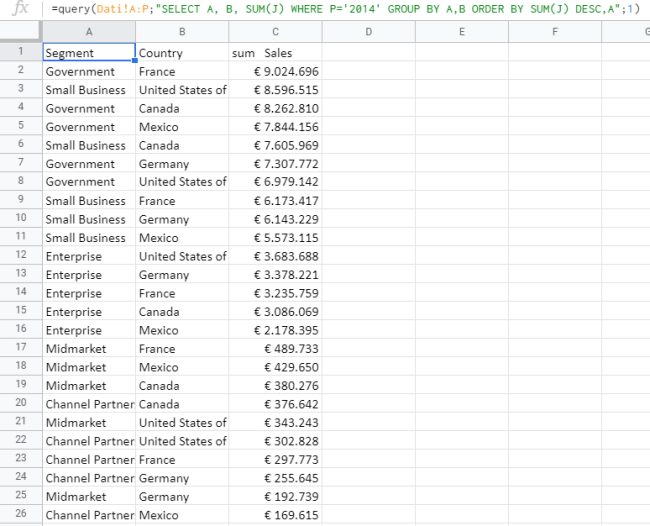Screen dimensions: 650x526
Task: Click the € 169.615 sales cell
Action: pyautogui.click(x=274, y=515)
